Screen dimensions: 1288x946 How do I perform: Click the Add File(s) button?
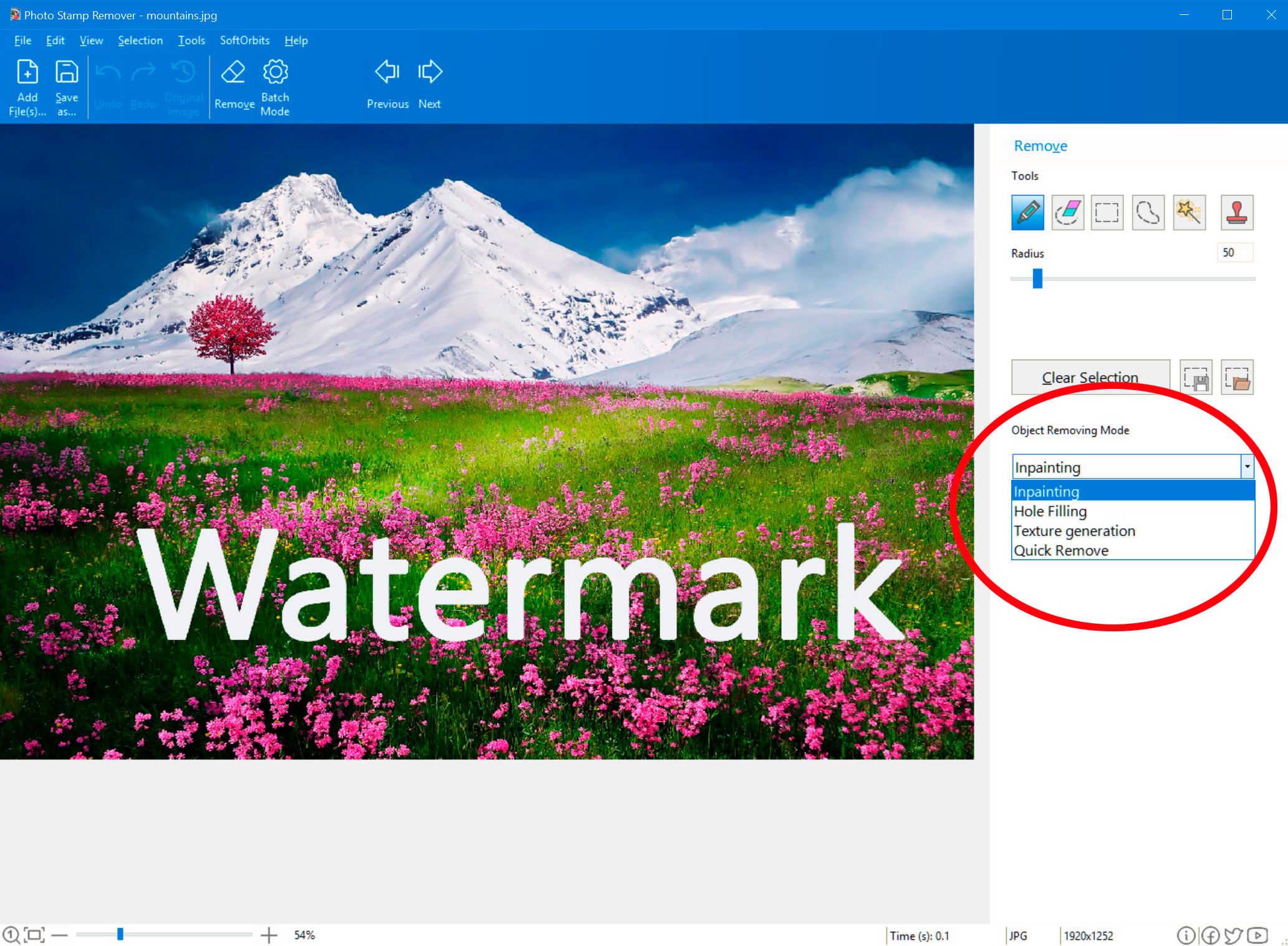click(27, 85)
